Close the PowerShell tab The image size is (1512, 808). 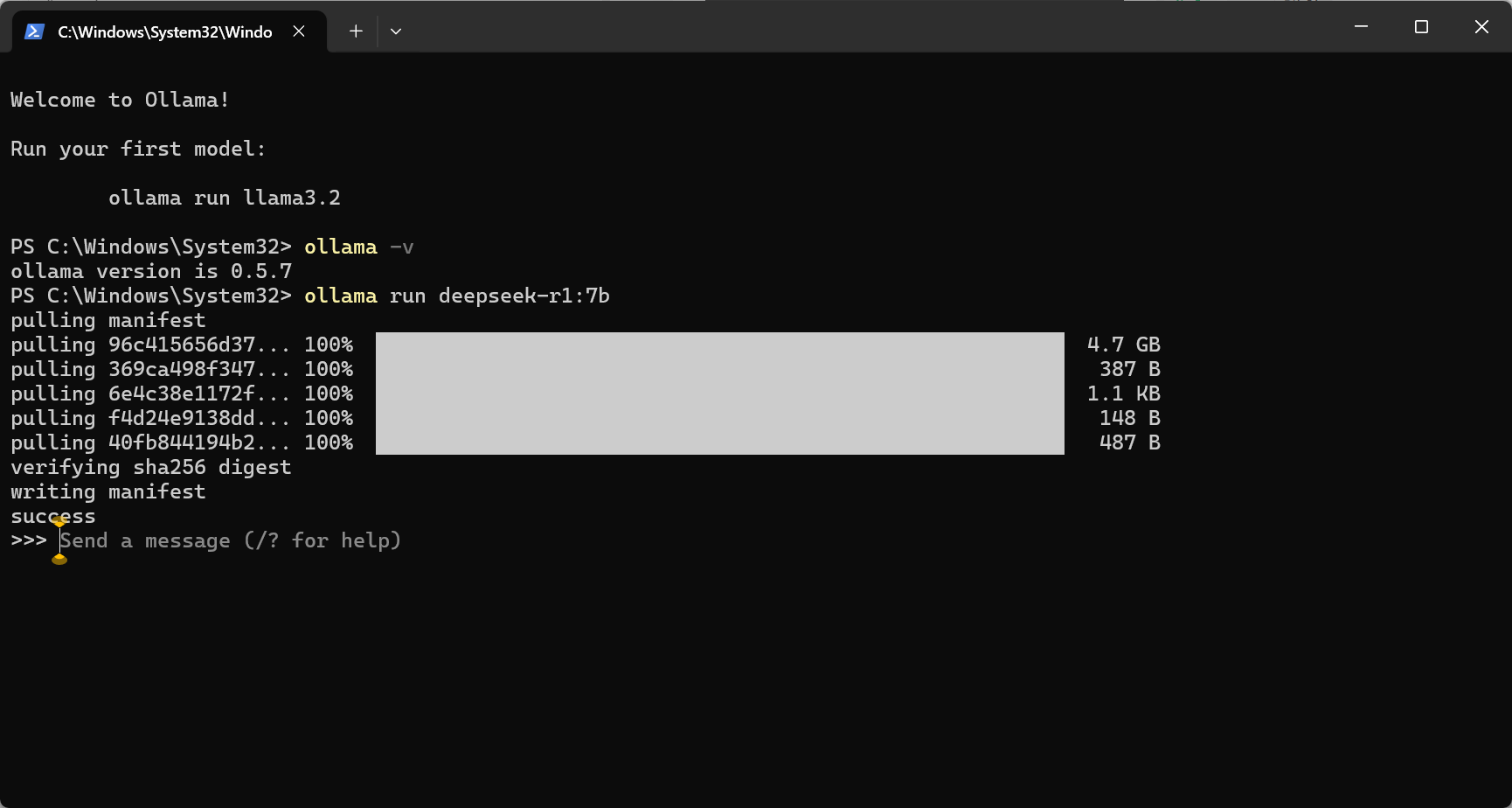(299, 31)
